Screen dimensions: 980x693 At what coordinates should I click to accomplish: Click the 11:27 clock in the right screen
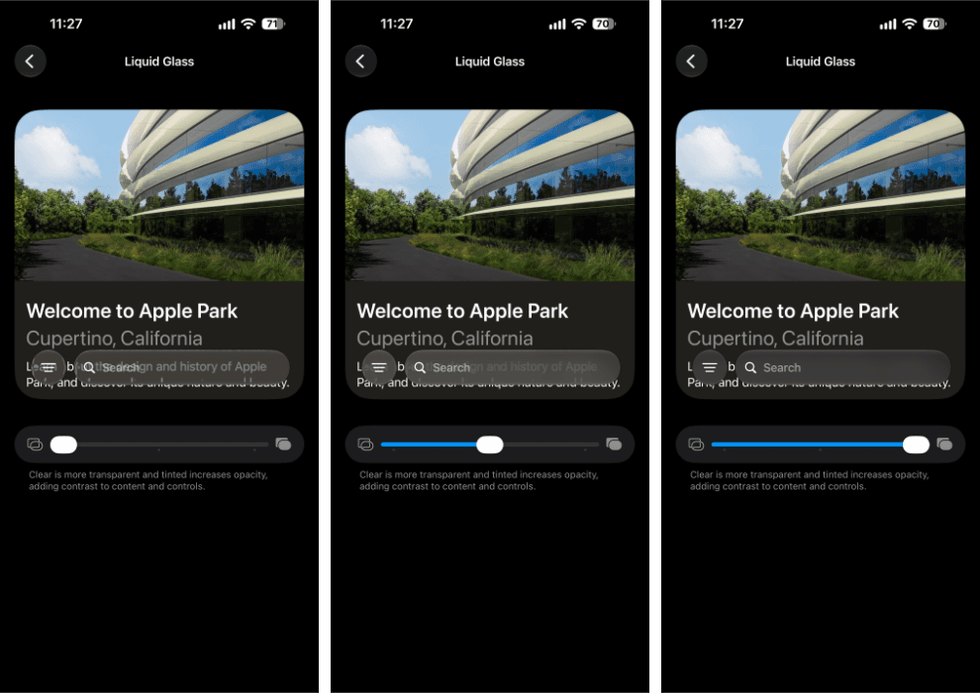point(728,24)
